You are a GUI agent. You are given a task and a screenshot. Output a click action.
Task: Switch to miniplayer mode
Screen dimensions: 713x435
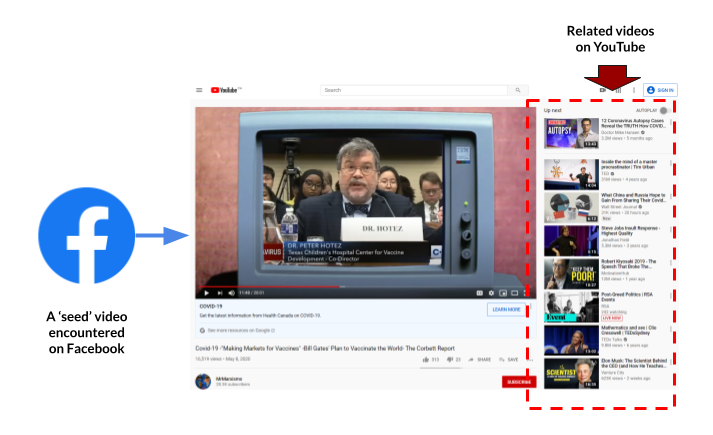coord(503,293)
